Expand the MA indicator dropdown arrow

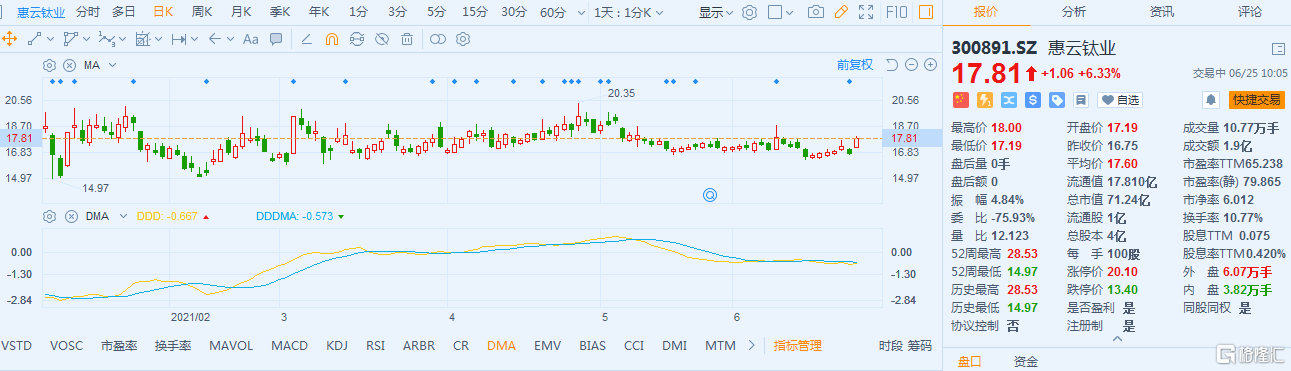113,65
